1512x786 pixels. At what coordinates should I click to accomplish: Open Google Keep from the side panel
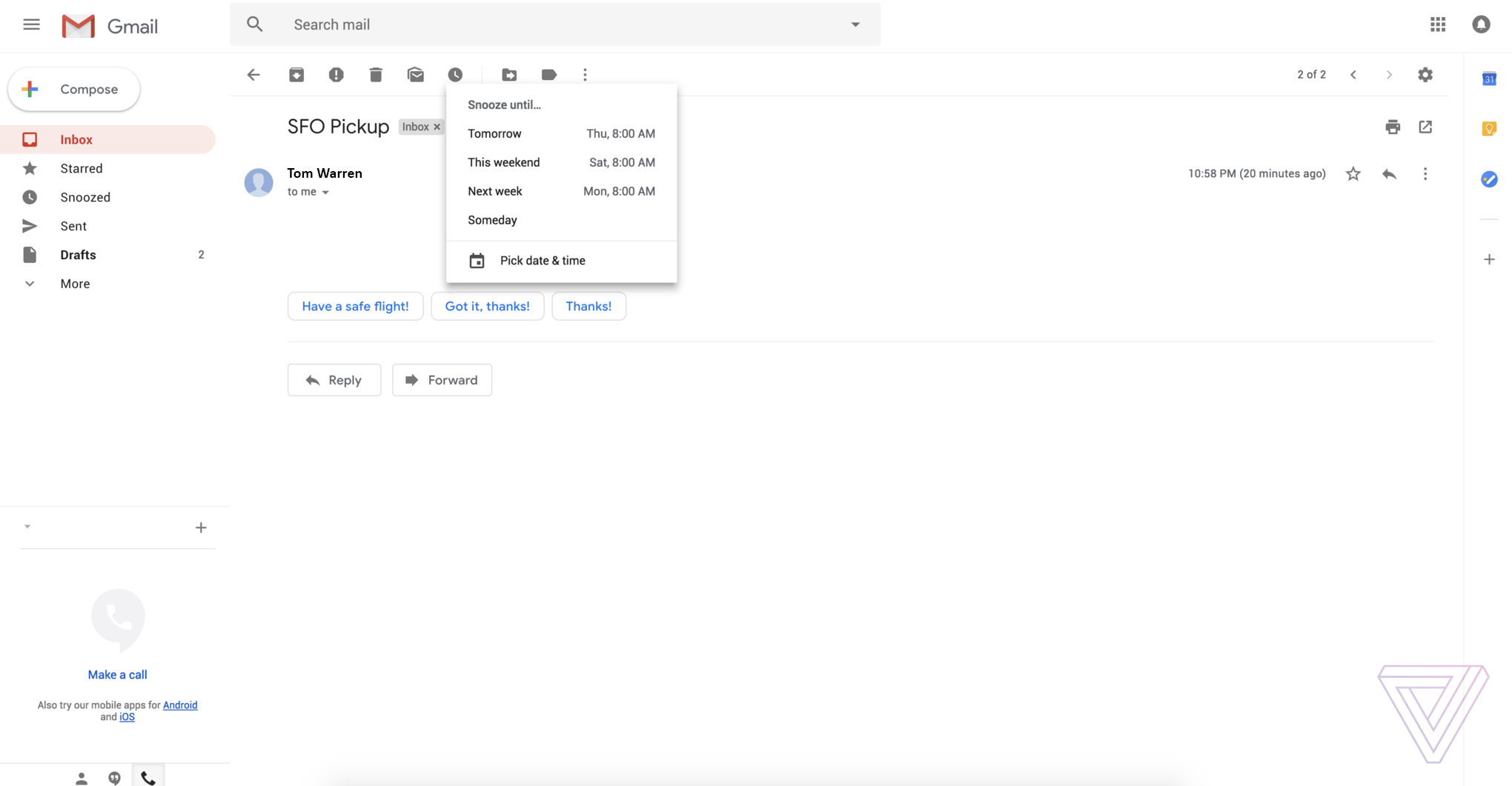click(x=1491, y=128)
